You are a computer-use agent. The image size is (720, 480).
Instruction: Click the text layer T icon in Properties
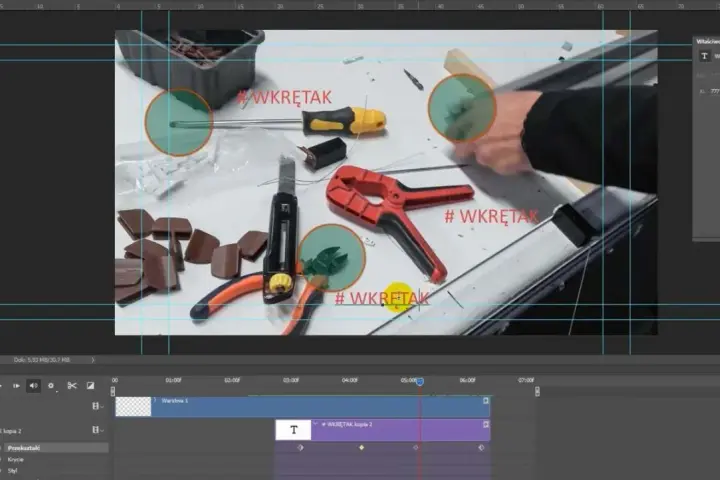[x=704, y=56]
